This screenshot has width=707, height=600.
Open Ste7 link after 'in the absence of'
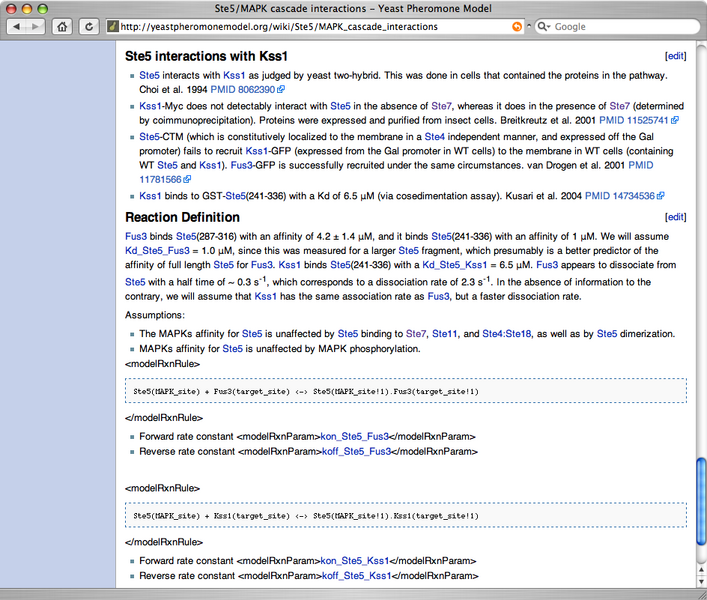click(441, 106)
